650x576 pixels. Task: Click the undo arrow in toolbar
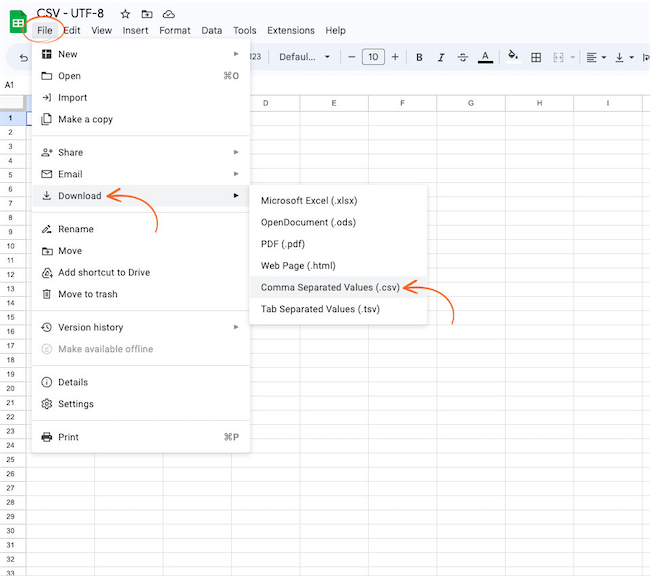(x=24, y=58)
